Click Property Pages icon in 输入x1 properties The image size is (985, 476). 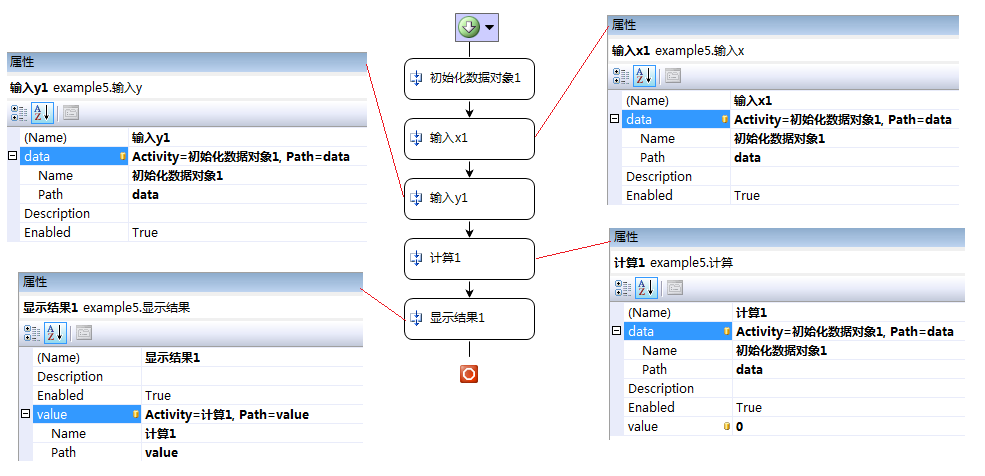click(673, 76)
